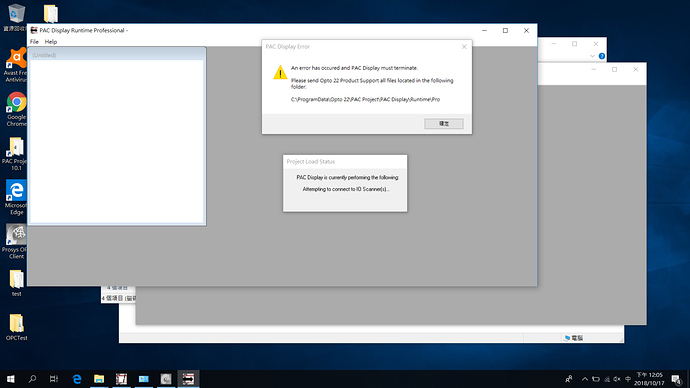Open the File menu

click(x=34, y=42)
